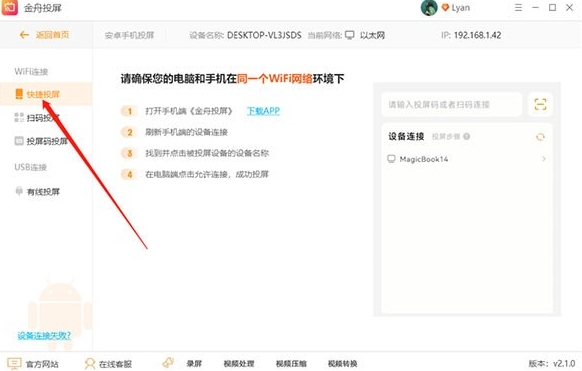Open the 投屏步骤 help icon
This screenshot has width=582, height=371.
click(467, 137)
